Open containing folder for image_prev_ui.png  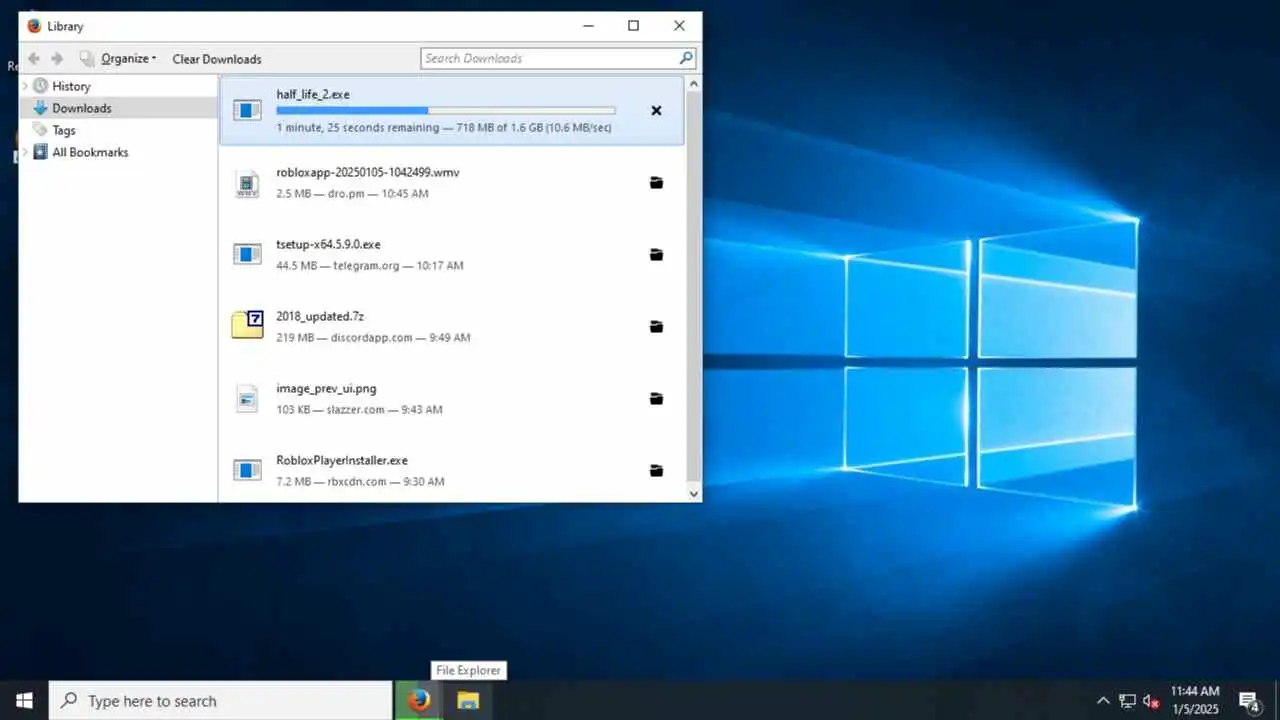pos(656,399)
